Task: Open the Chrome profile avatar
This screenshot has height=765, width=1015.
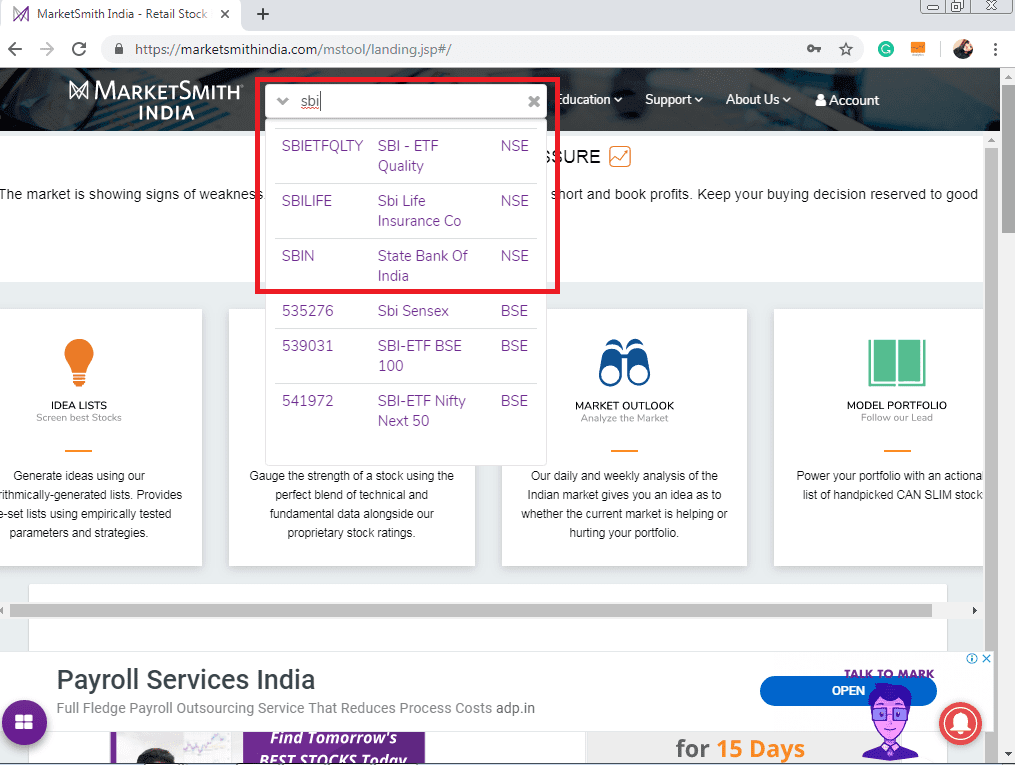Action: (x=963, y=49)
